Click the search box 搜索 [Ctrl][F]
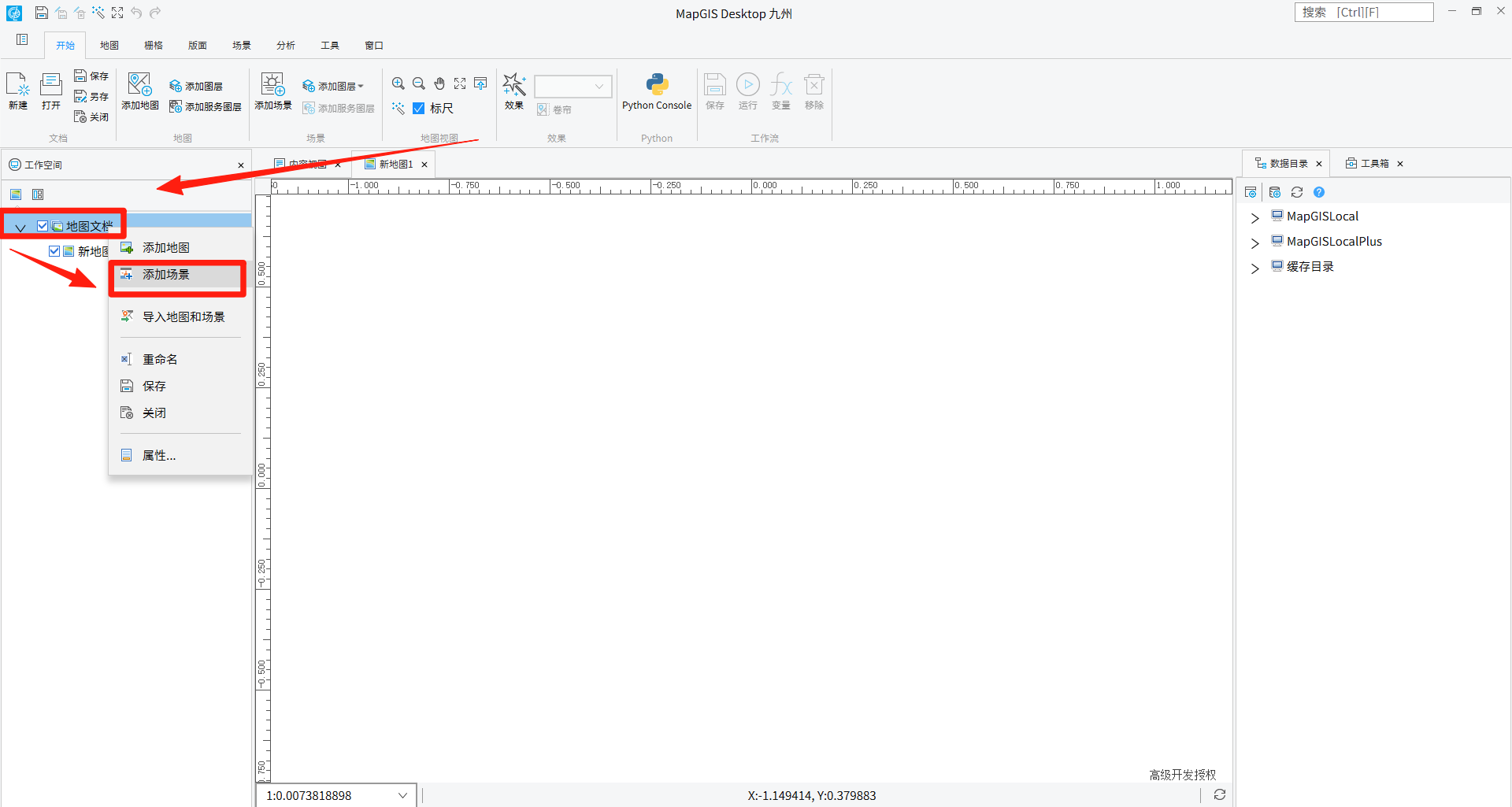The height and width of the screenshot is (807, 1512). click(1364, 12)
